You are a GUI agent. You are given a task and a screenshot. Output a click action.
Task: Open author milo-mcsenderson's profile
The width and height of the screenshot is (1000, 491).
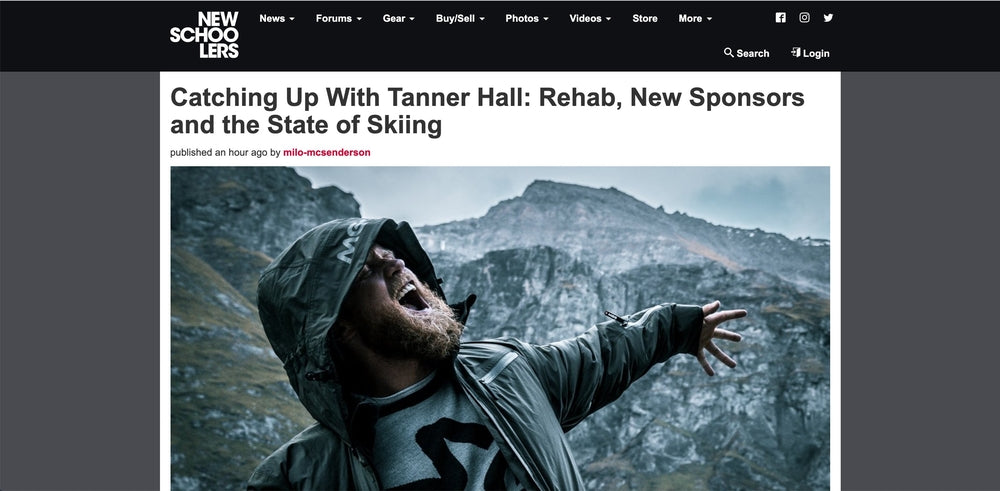click(x=327, y=152)
